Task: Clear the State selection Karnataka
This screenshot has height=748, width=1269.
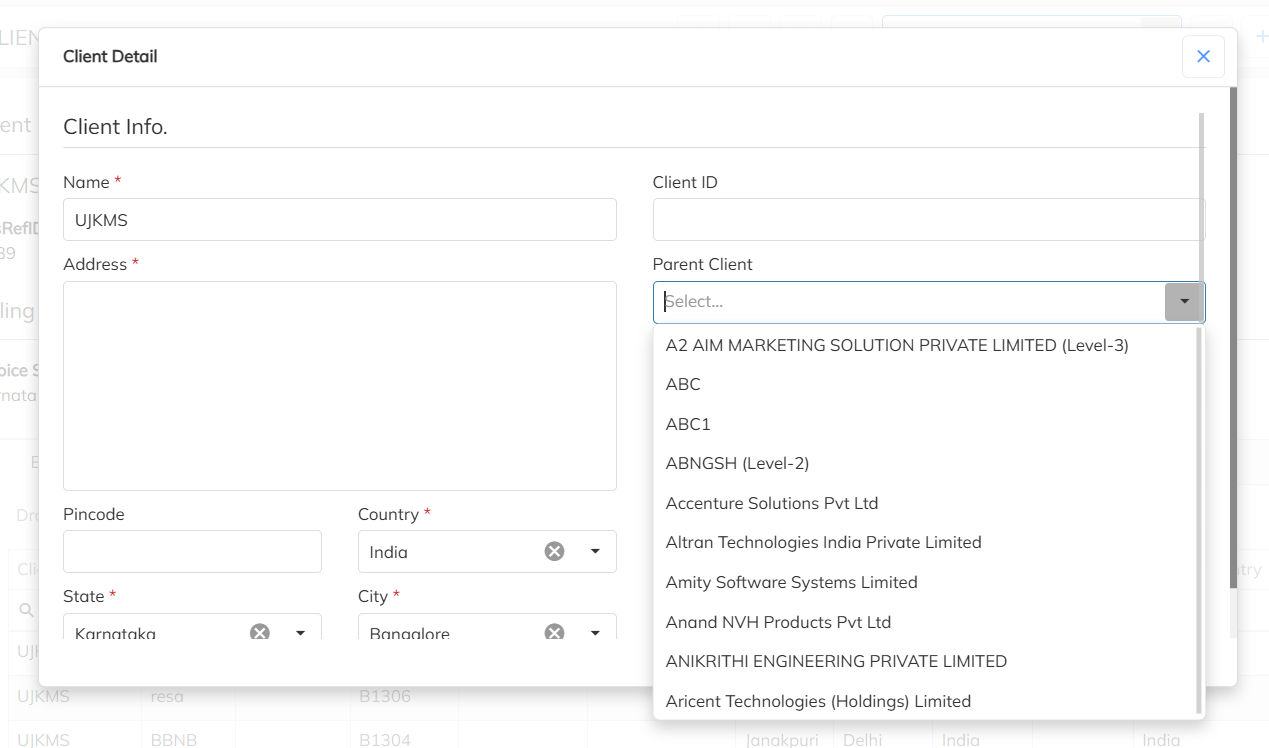Action: coord(260,632)
